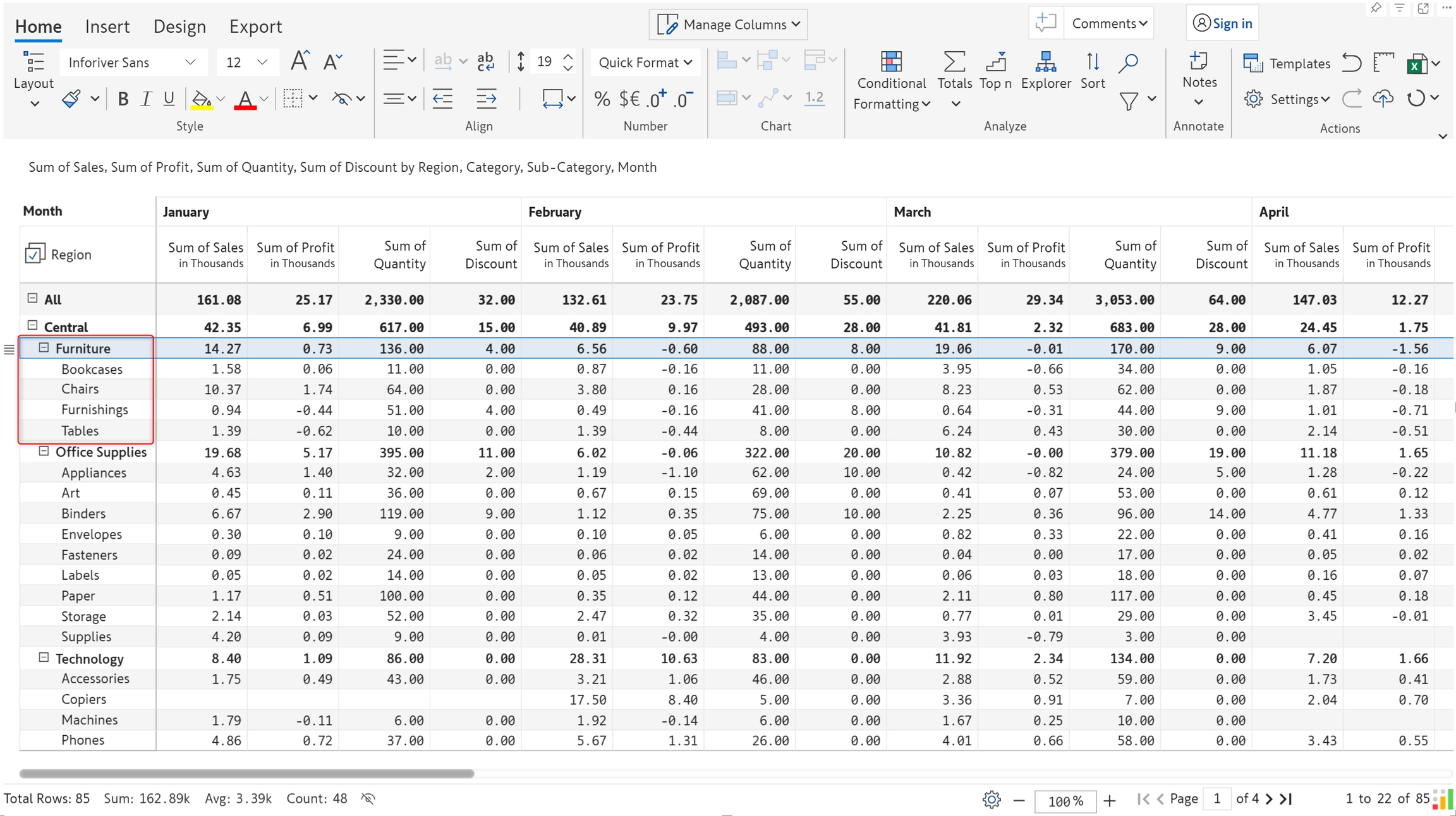Click the Bold formatting button
The width and height of the screenshot is (1456, 816).
(x=123, y=99)
